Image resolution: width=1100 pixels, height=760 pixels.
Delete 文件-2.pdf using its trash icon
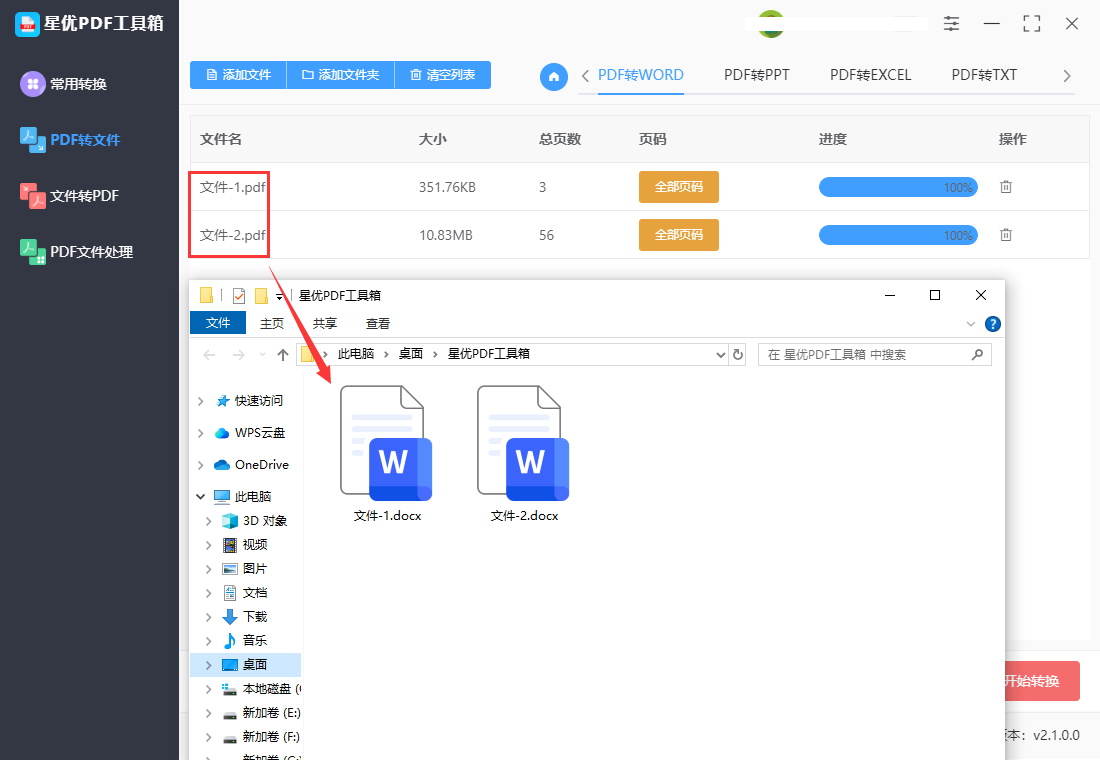click(1005, 234)
